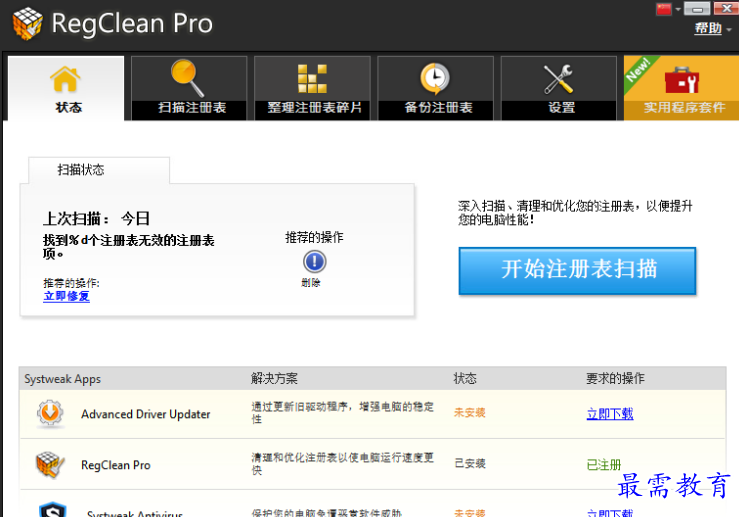
Task: Open the 实用程序套件 tab
Action: click(x=682, y=88)
